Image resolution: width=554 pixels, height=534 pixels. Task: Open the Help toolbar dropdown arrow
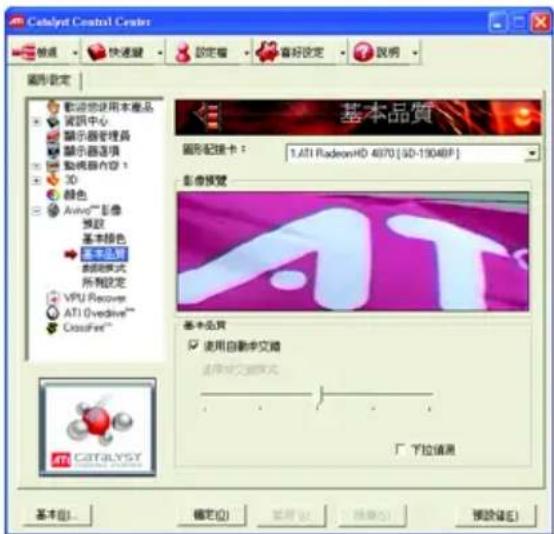click(416, 53)
